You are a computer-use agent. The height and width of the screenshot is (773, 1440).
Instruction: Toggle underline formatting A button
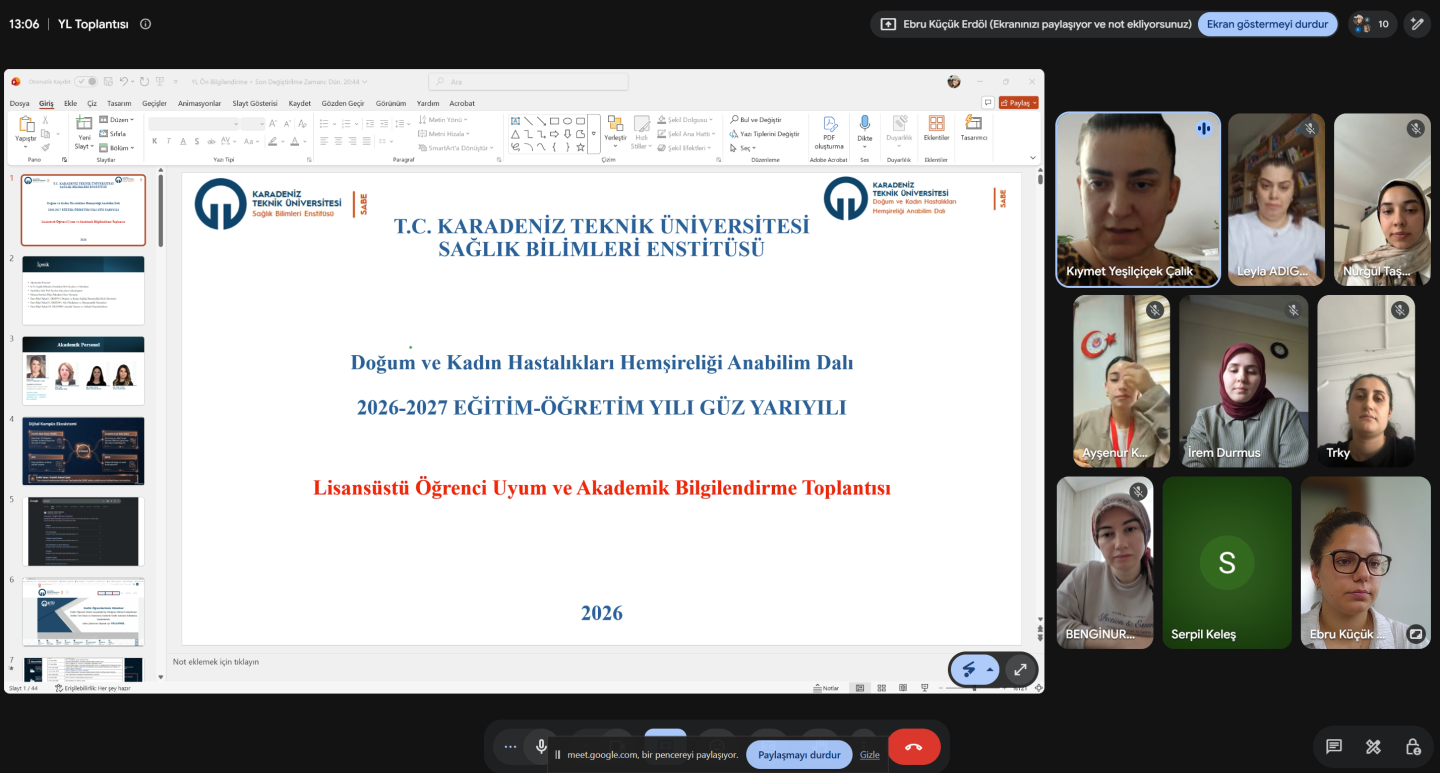tap(183, 141)
